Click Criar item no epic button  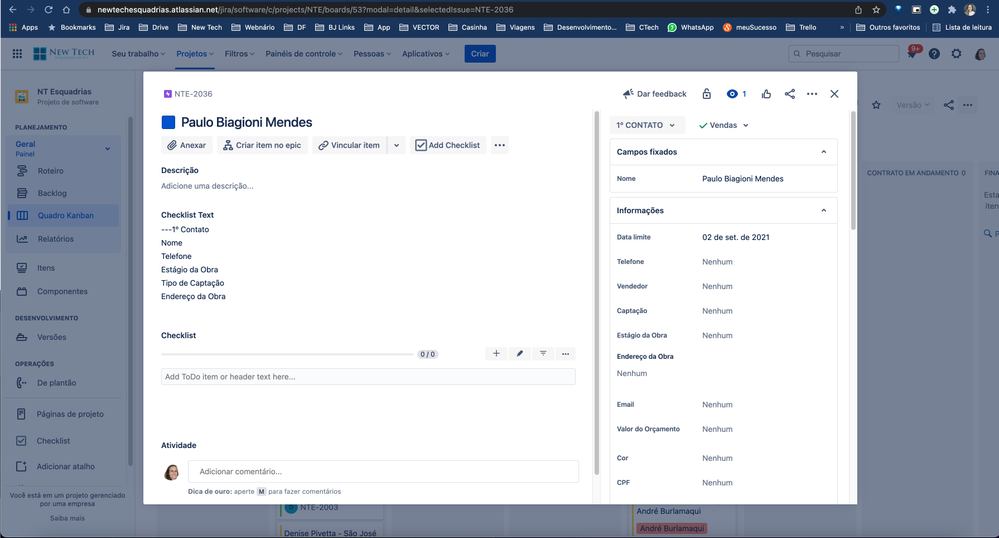coord(262,145)
